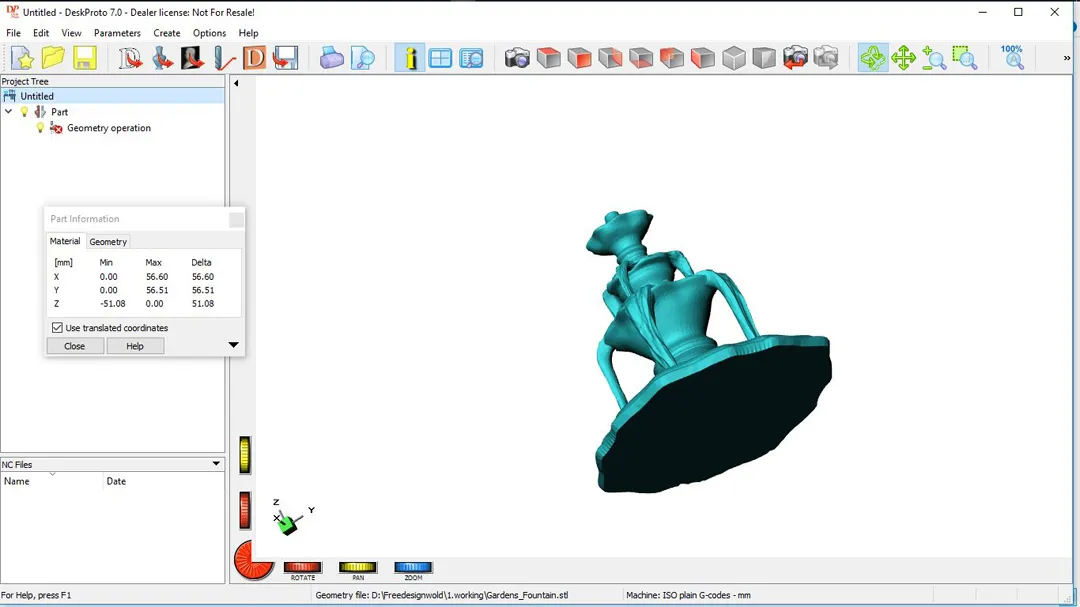
Task: Click the write NC file icon (disk with arrow)
Action: (x=285, y=58)
